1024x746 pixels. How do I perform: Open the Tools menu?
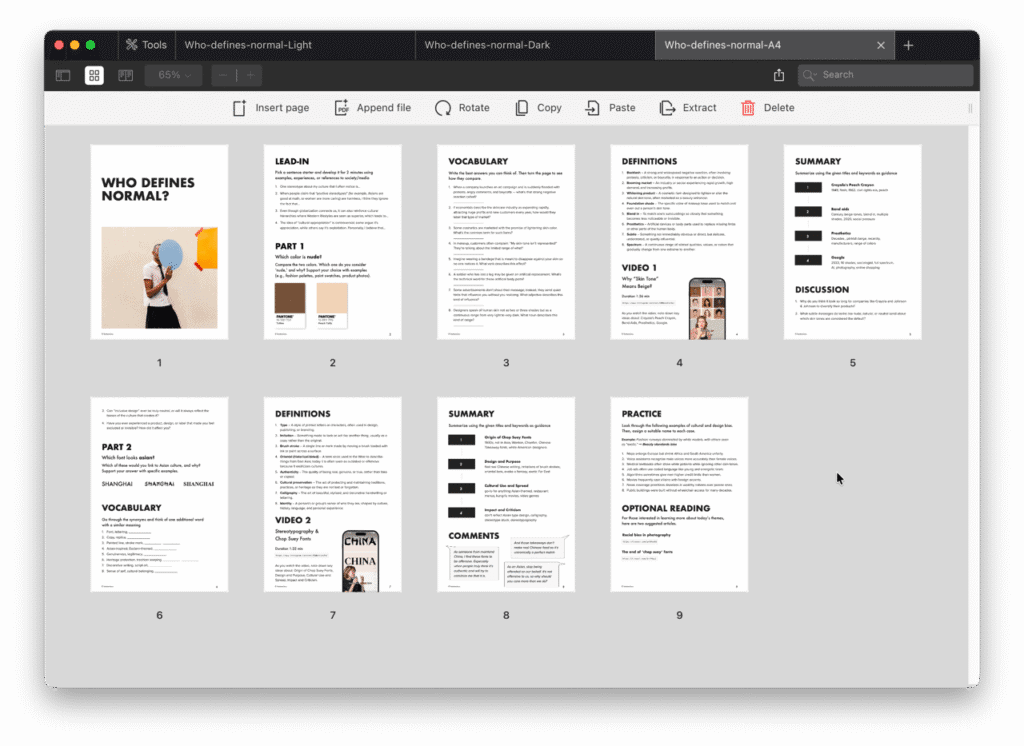point(145,45)
